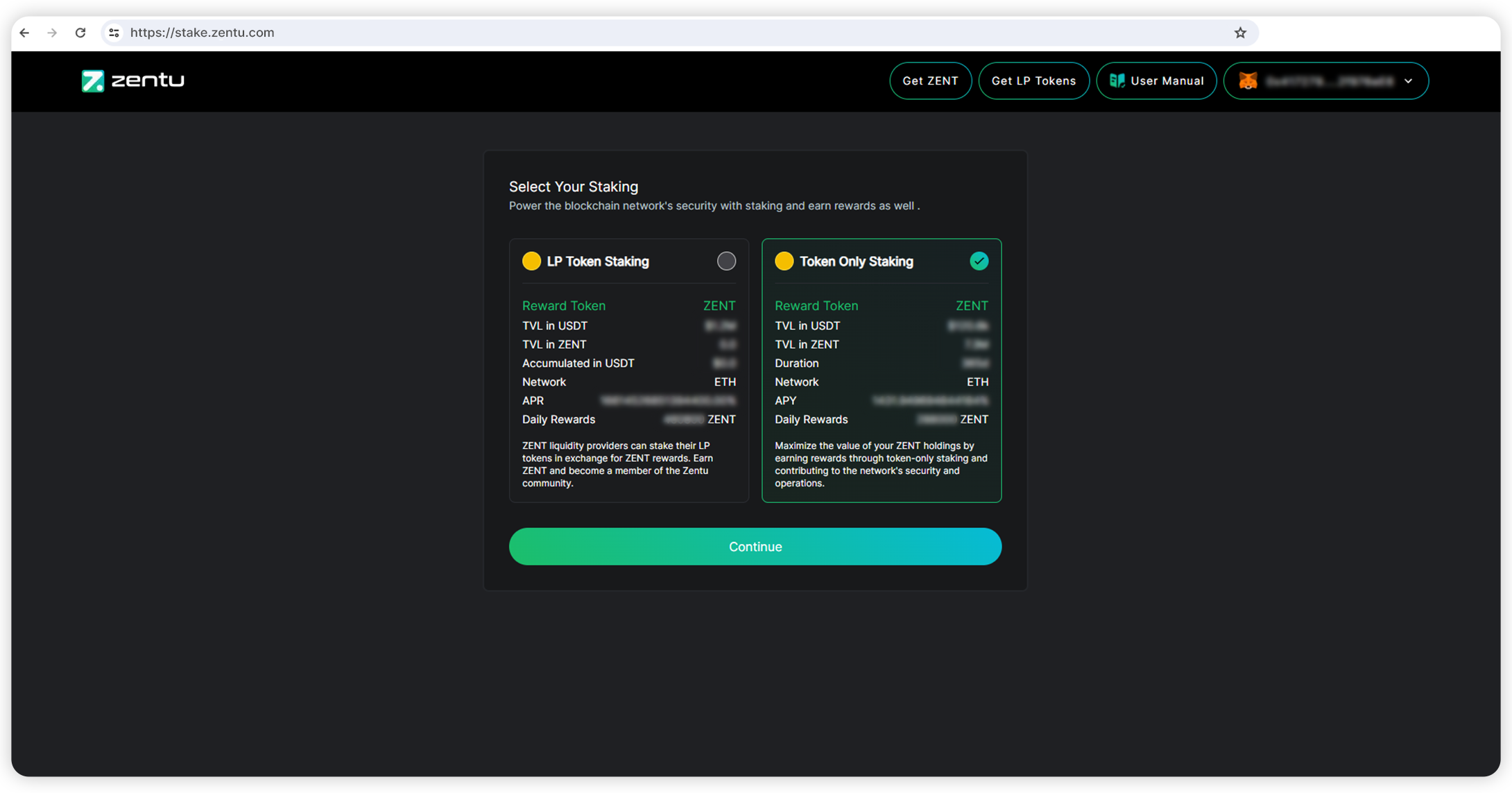Click the Zentu logo icon
The image size is (1512, 793).
pyautogui.click(x=93, y=81)
